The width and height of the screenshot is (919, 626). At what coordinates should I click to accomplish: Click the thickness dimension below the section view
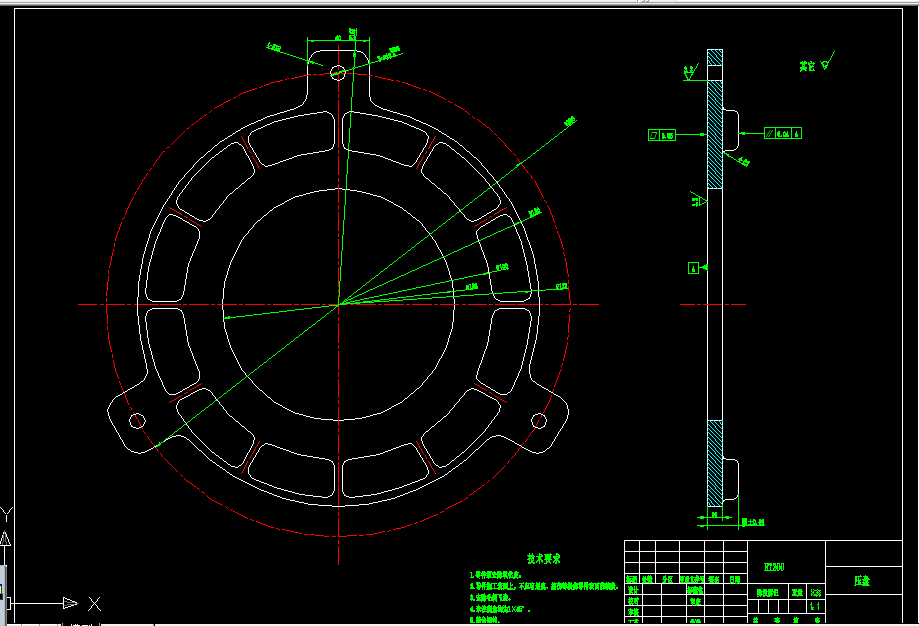714,515
